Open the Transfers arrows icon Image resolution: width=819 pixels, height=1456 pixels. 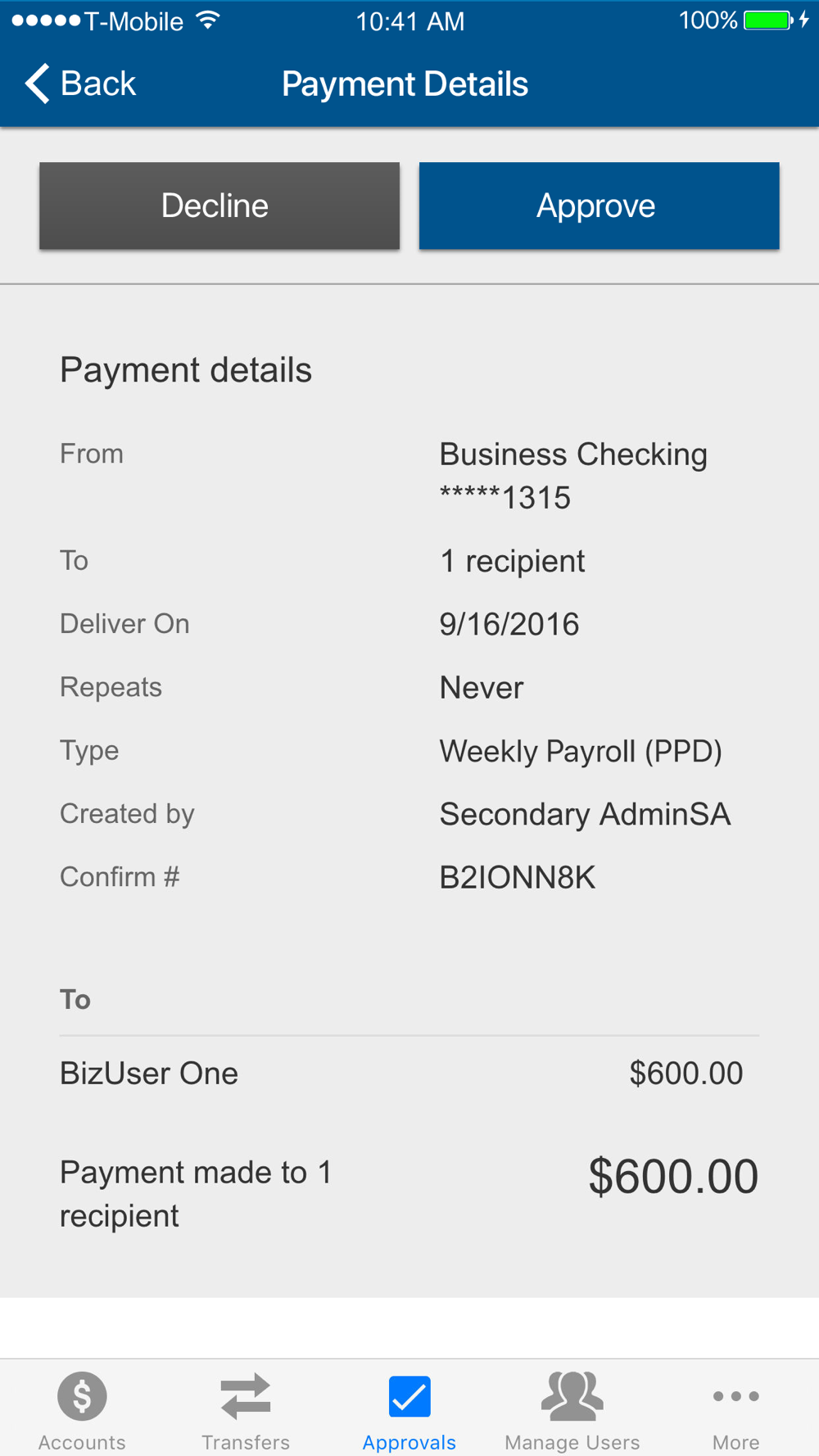[246, 1395]
